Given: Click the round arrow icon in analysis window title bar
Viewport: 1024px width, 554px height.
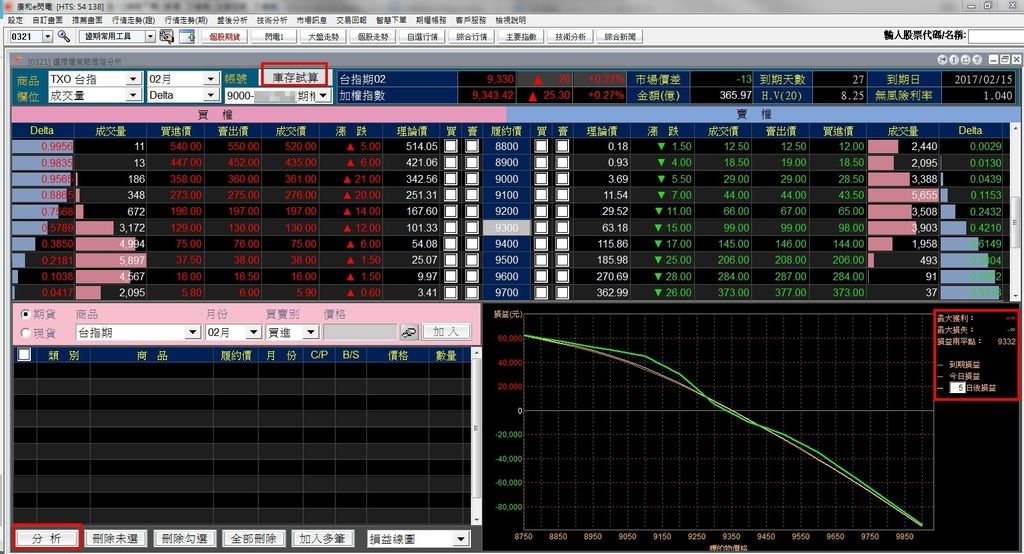Looking at the screenshot, I should (x=942, y=59).
